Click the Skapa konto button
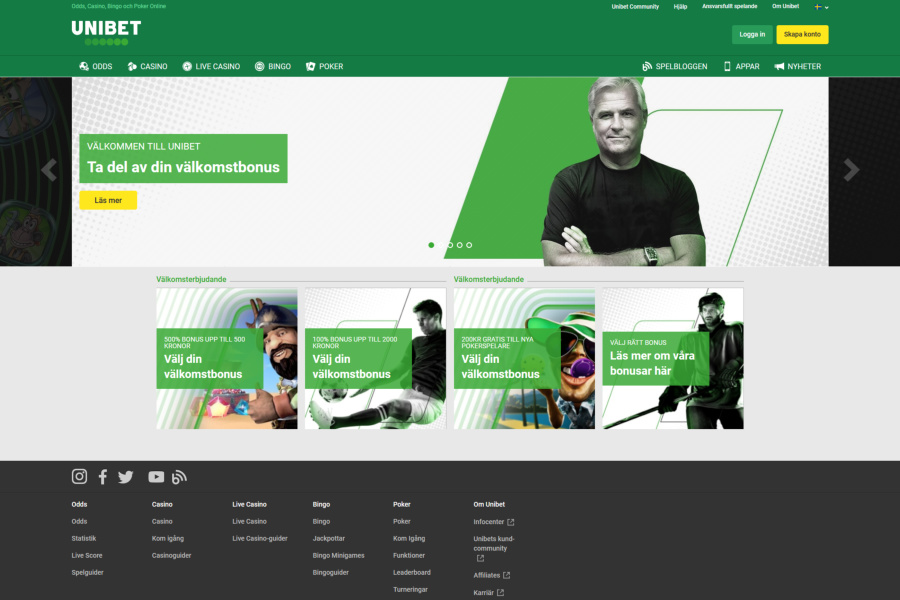 [x=802, y=34]
